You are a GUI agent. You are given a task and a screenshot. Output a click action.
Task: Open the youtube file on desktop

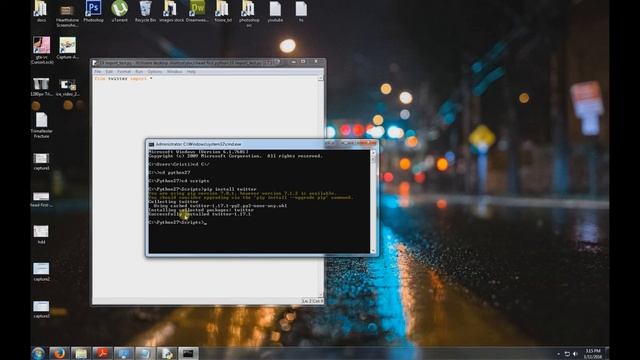point(275,11)
